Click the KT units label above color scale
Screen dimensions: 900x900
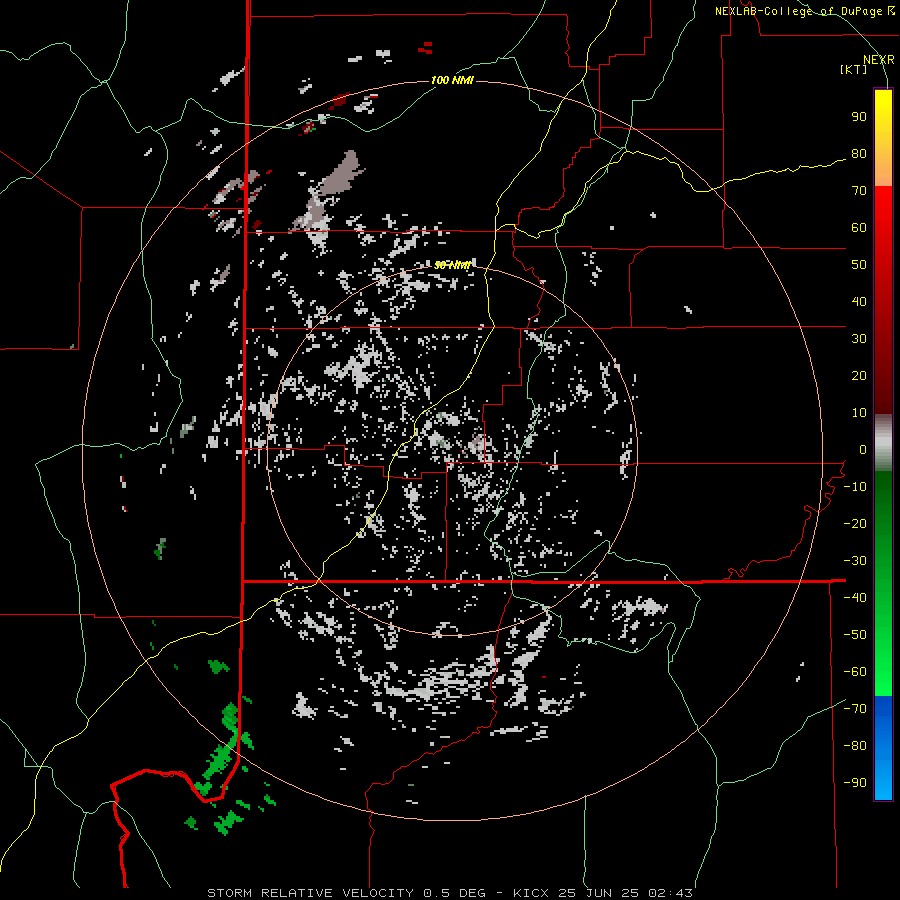[854, 69]
